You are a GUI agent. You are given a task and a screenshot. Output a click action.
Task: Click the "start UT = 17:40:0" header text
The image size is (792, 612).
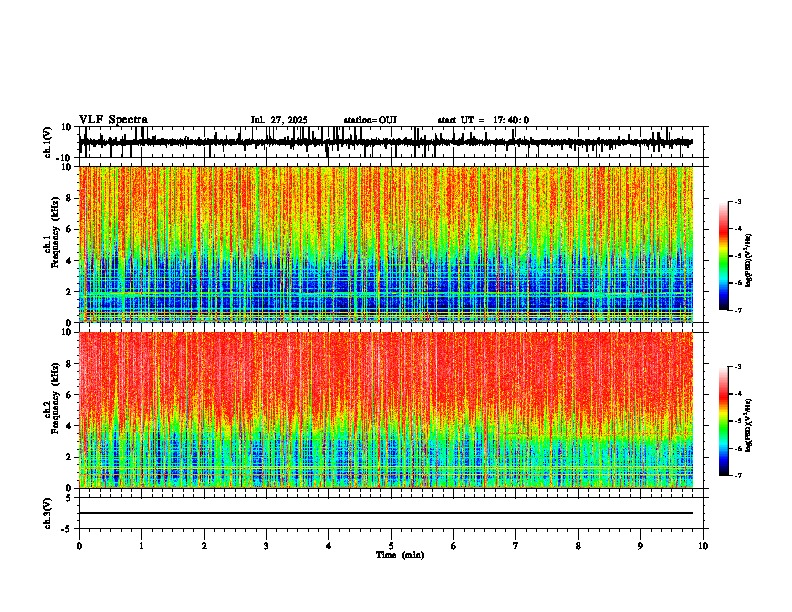483,120
